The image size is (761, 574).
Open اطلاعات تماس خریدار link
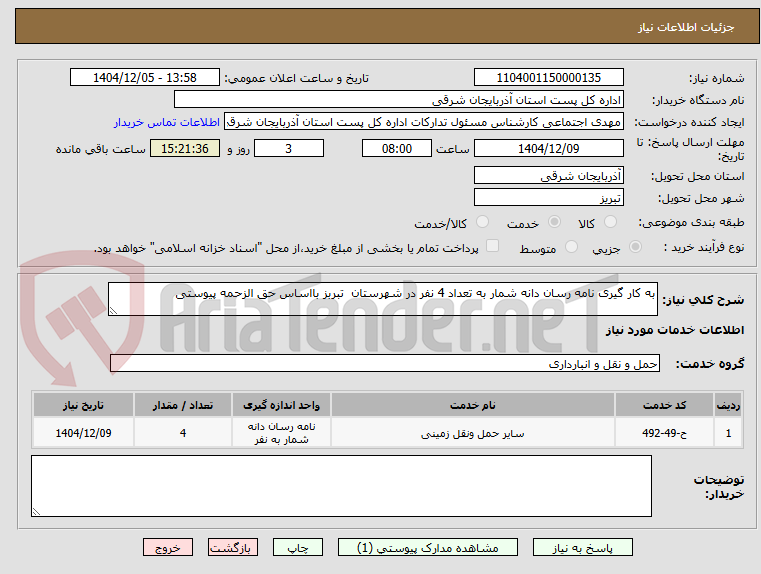click(x=167, y=122)
